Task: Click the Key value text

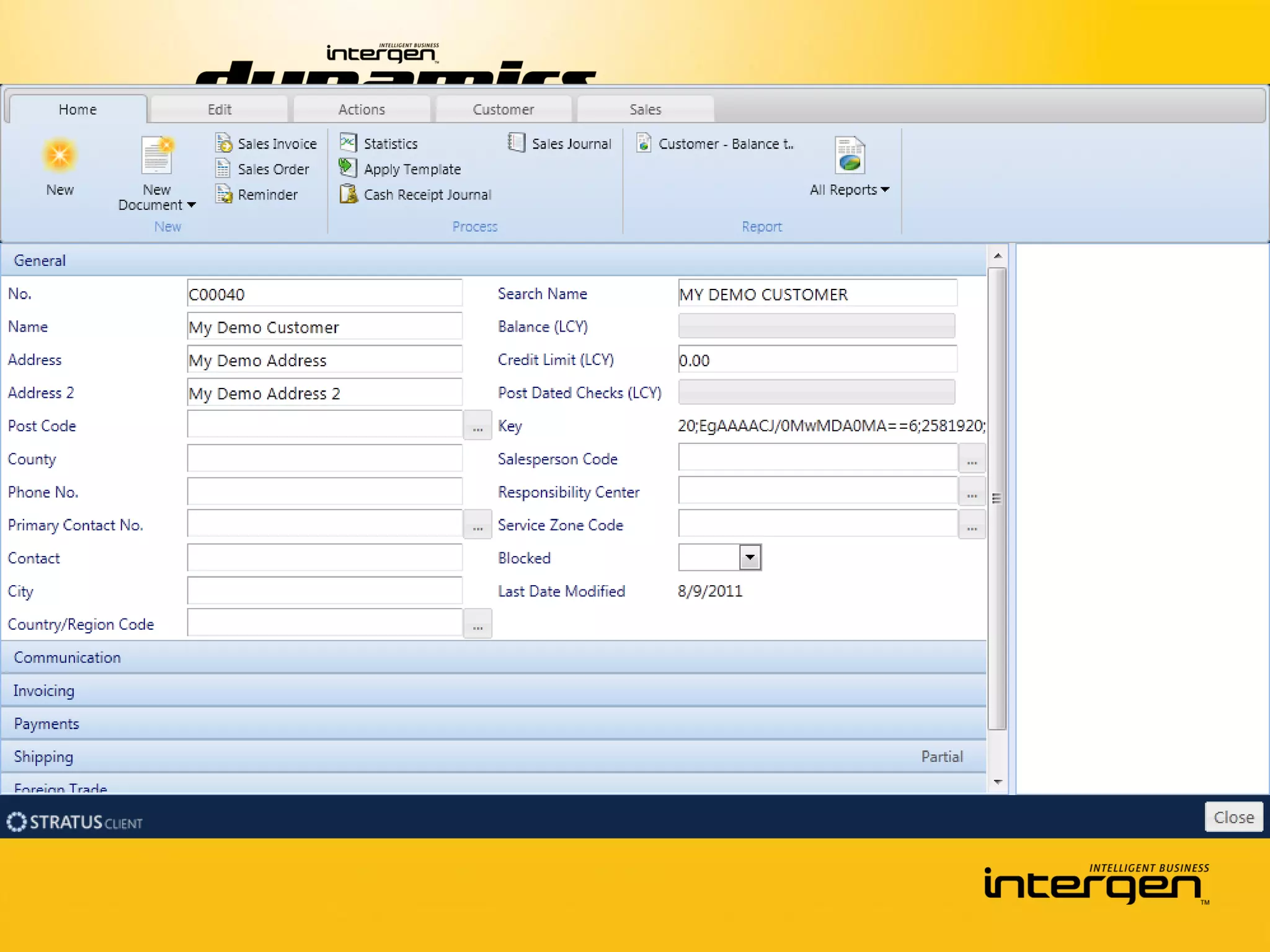Action: pyautogui.click(x=832, y=426)
